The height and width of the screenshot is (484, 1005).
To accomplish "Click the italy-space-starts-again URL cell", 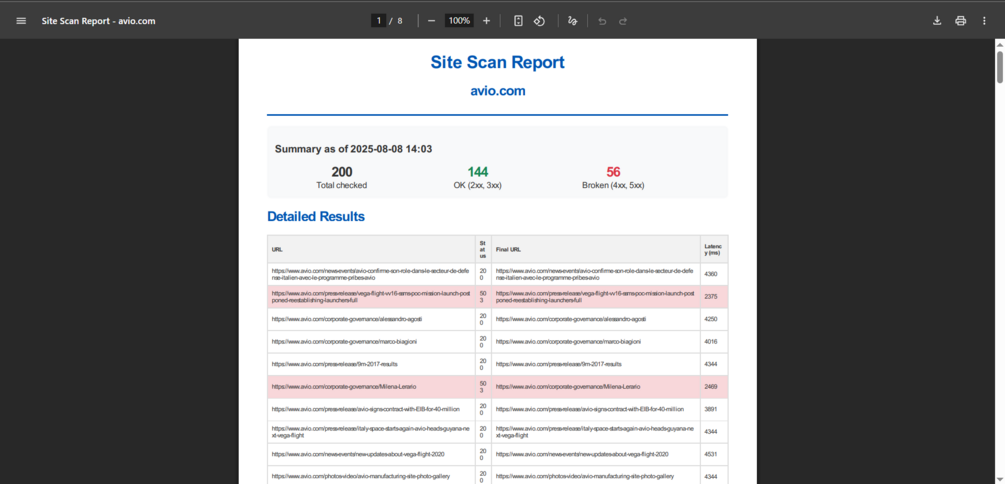I will [371, 431].
